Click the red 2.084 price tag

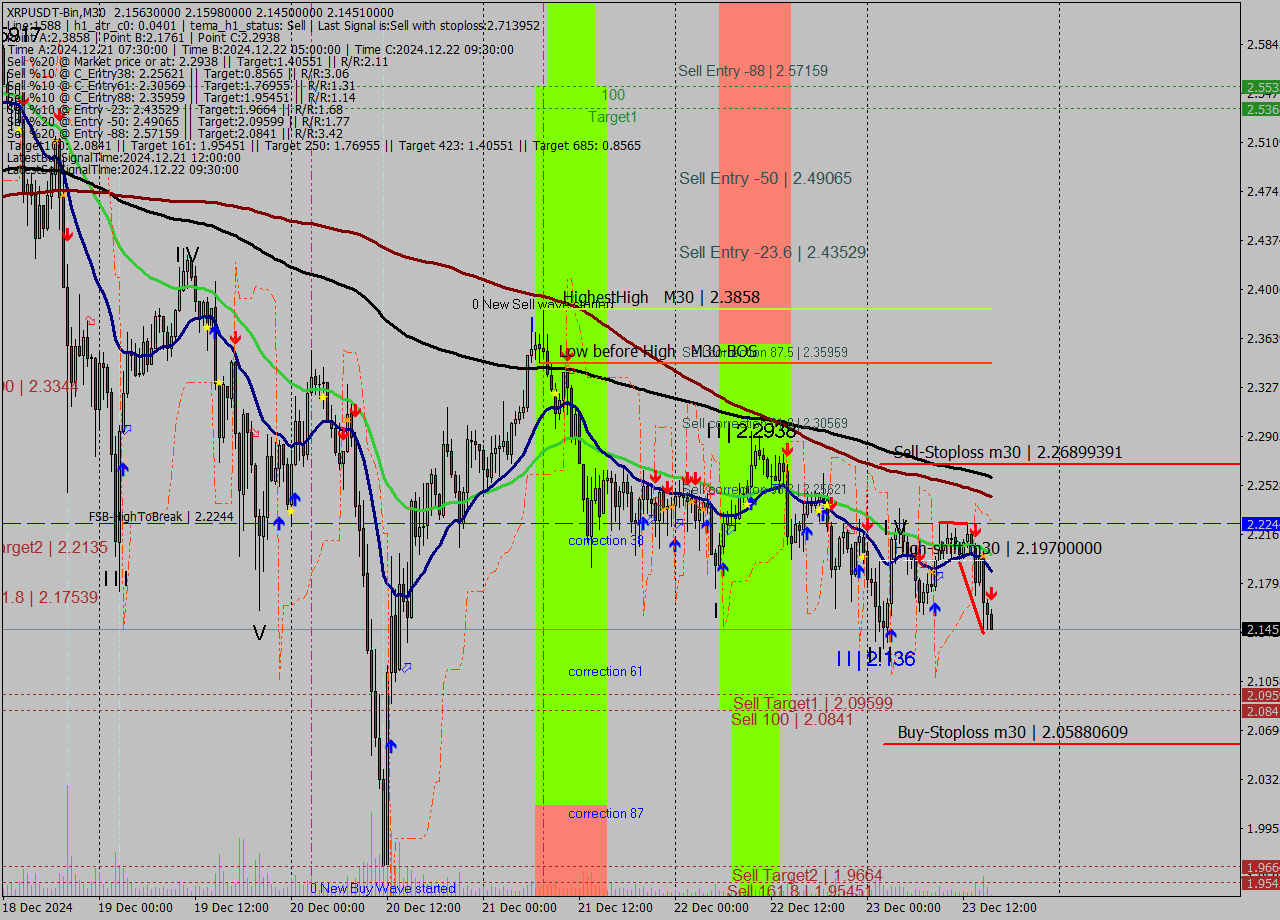[1260, 711]
